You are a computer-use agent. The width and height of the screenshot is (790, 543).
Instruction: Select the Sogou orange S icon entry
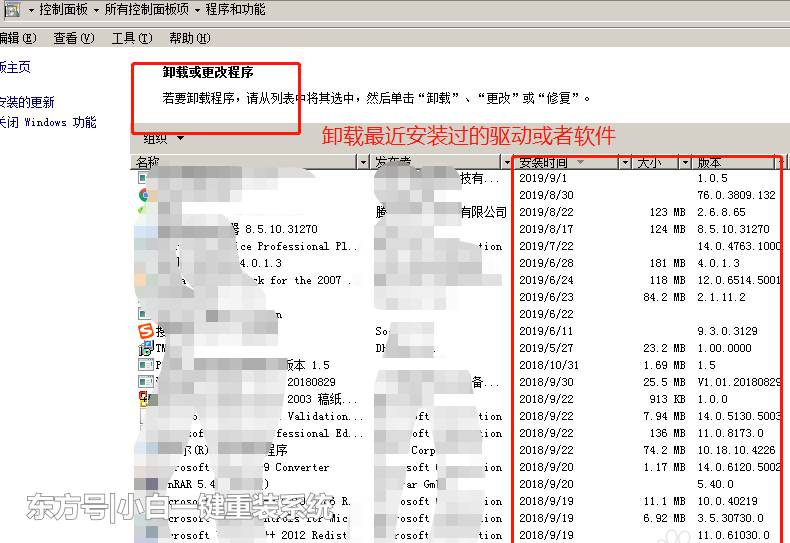point(145,331)
